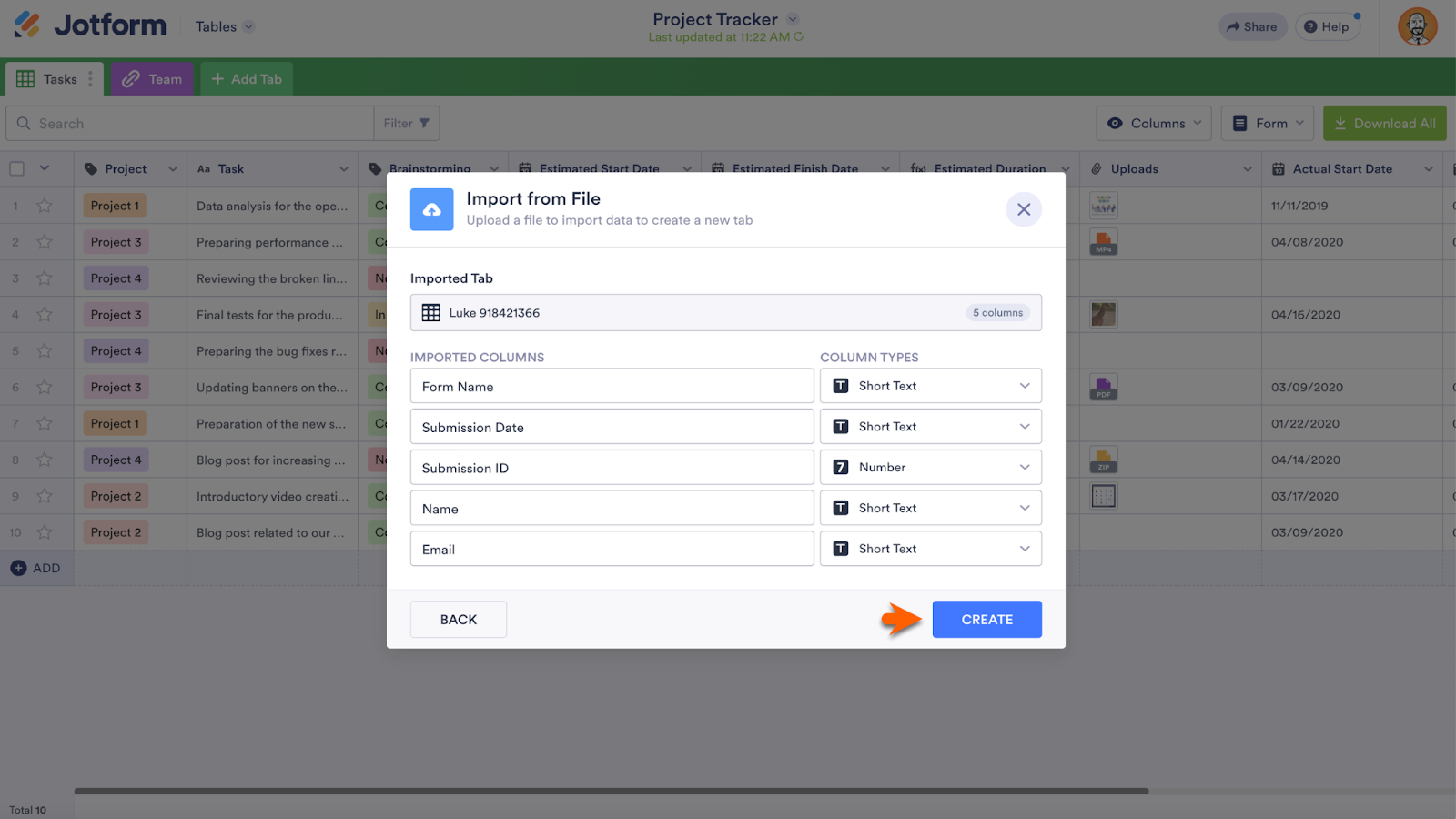Star the first row
Screen dimensions: 1456x819
[x=45, y=206]
